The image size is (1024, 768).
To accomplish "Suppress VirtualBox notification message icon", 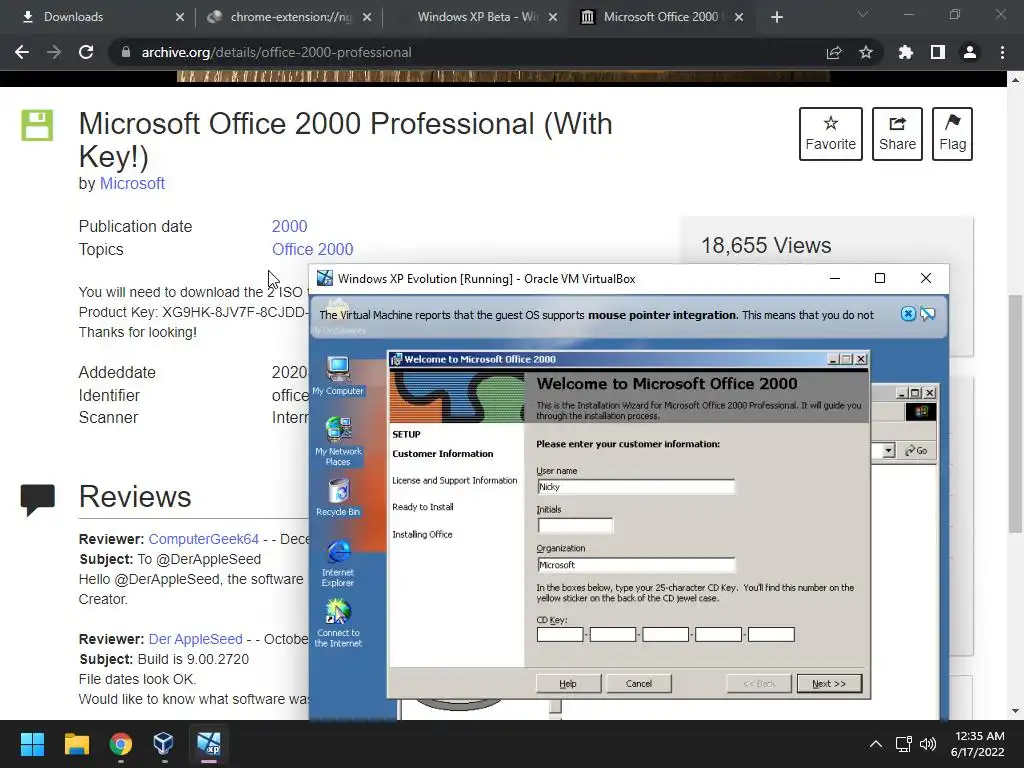I will 927,314.
